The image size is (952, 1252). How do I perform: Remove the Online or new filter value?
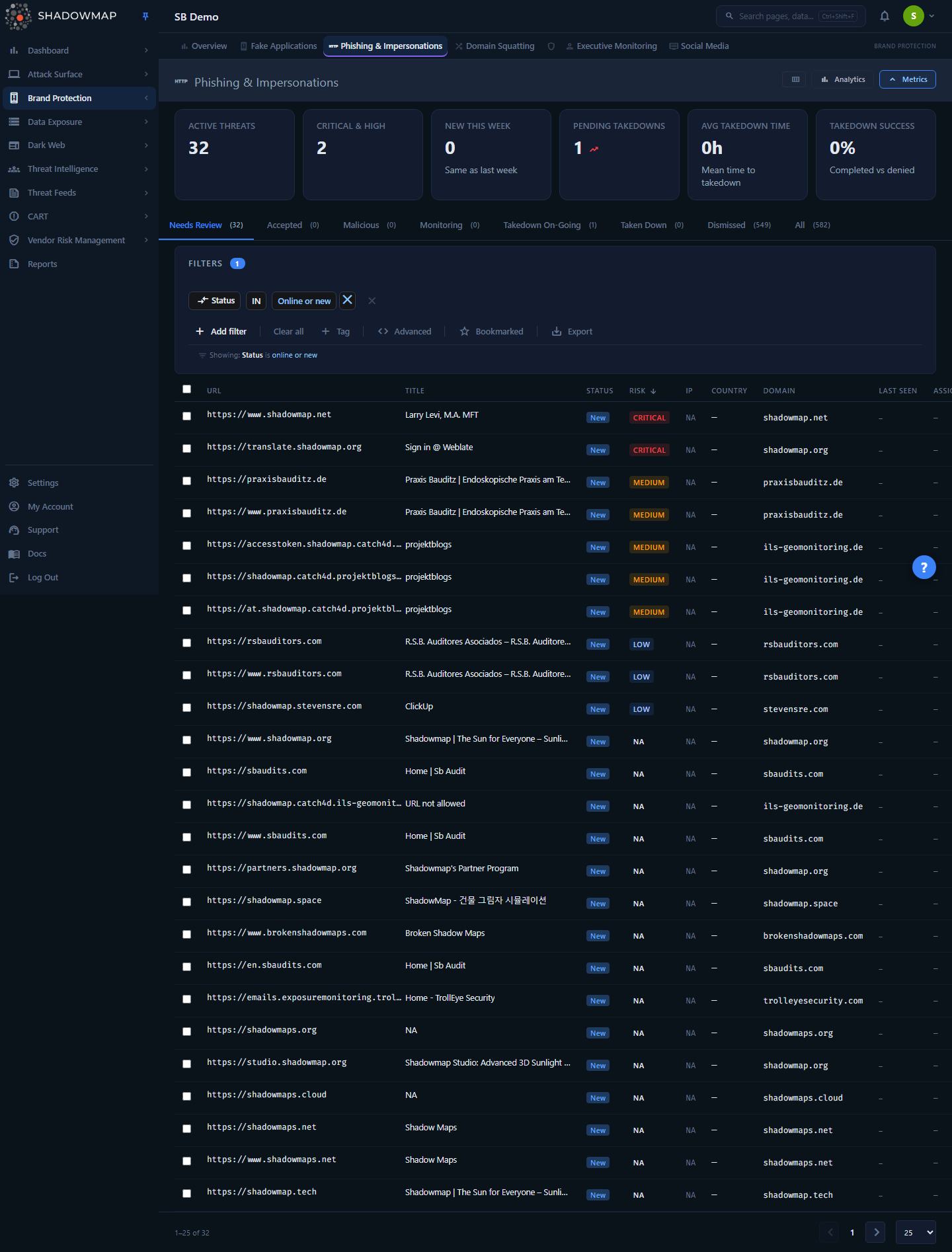(x=347, y=300)
